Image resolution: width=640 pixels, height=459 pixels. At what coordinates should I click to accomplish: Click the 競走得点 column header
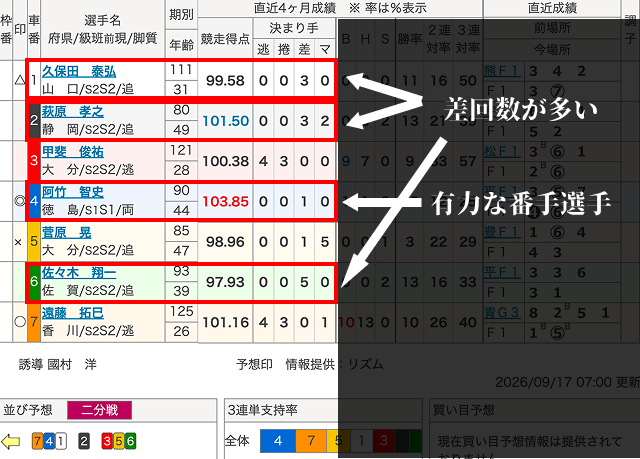click(x=225, y=39)
